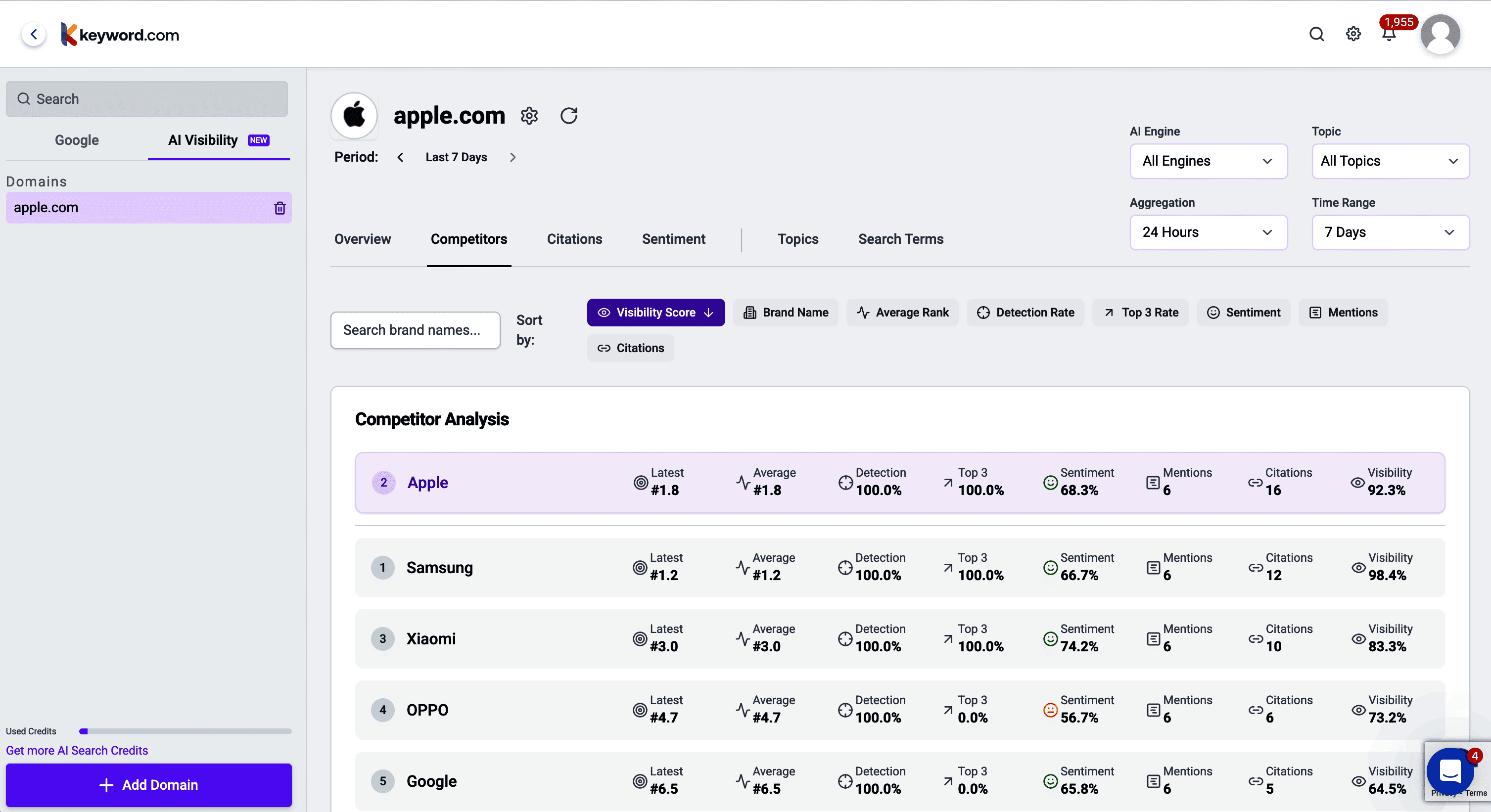
Task: Open domain settings gear next to apple.com title
Action: click(x=529, y=116)
